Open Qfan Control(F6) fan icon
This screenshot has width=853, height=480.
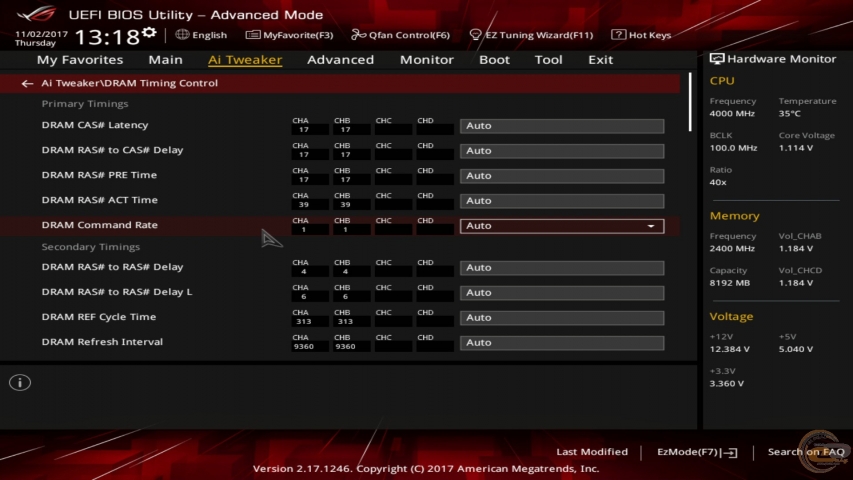[358, 35]
